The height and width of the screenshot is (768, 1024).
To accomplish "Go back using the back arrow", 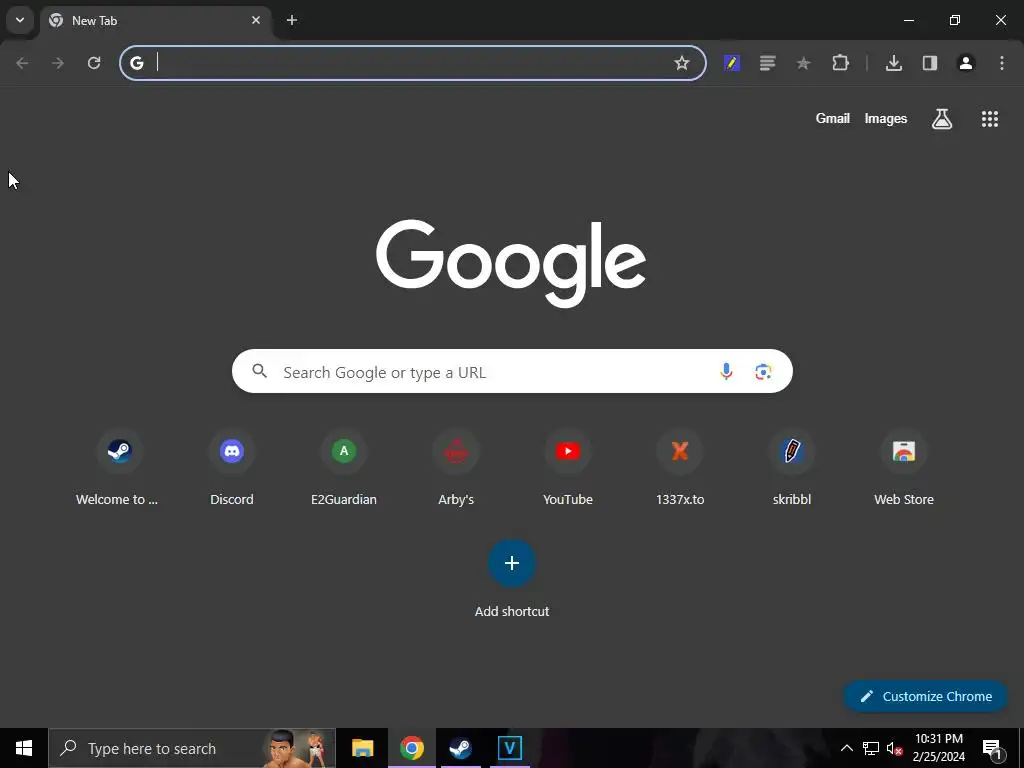I will (22, 63).
